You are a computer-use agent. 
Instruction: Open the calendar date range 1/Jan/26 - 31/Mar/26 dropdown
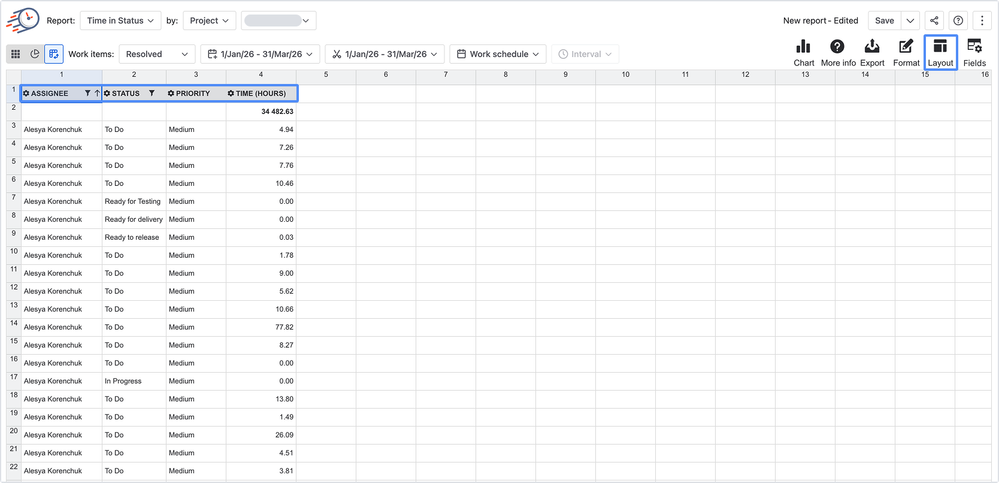pos(260,54)
